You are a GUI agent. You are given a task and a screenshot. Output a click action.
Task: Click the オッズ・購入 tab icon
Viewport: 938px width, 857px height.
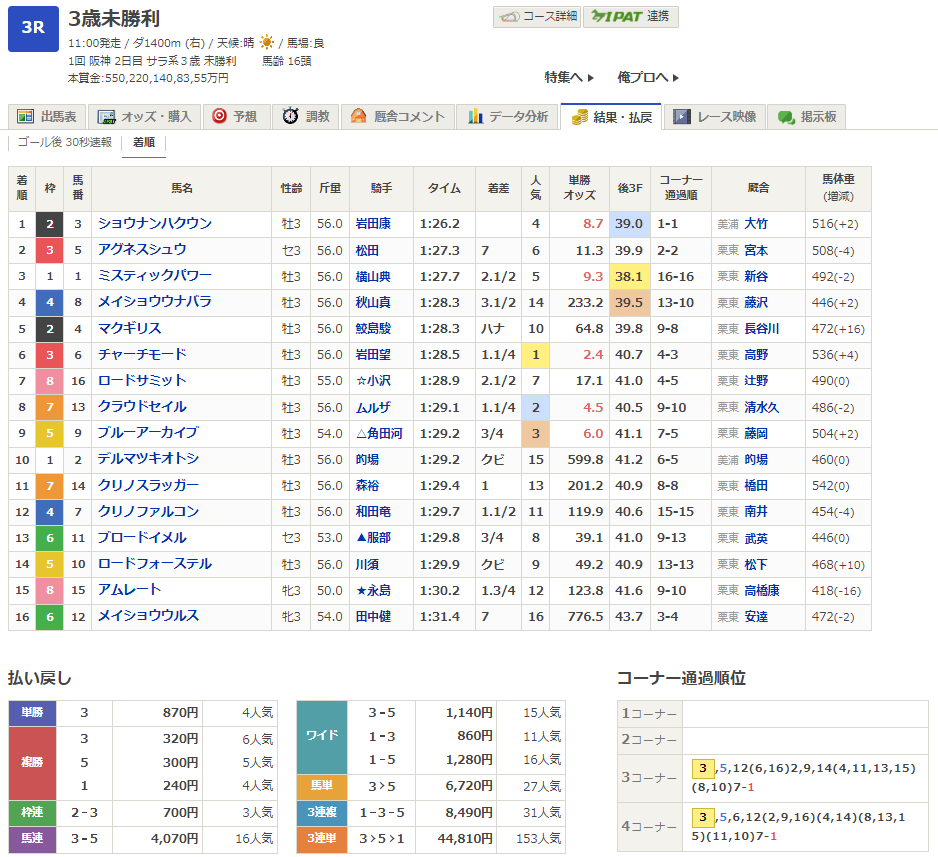coord(103,117)
